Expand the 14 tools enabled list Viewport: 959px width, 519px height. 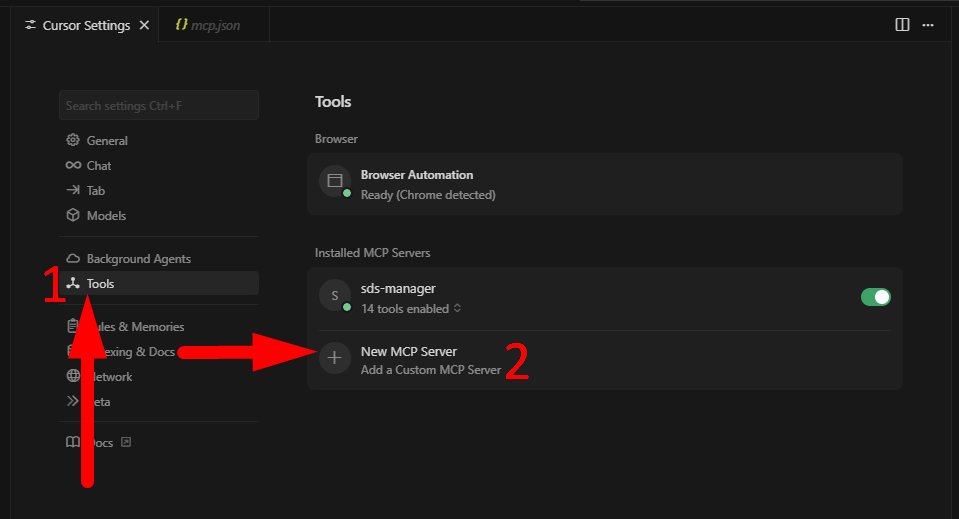coord(410,309)
